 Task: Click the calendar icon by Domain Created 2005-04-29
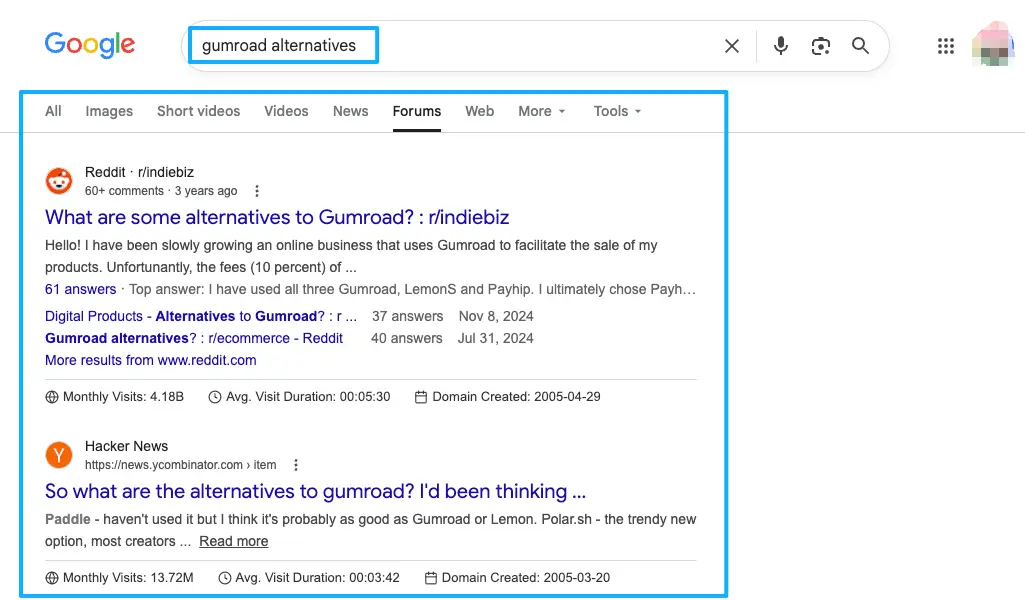421,397
